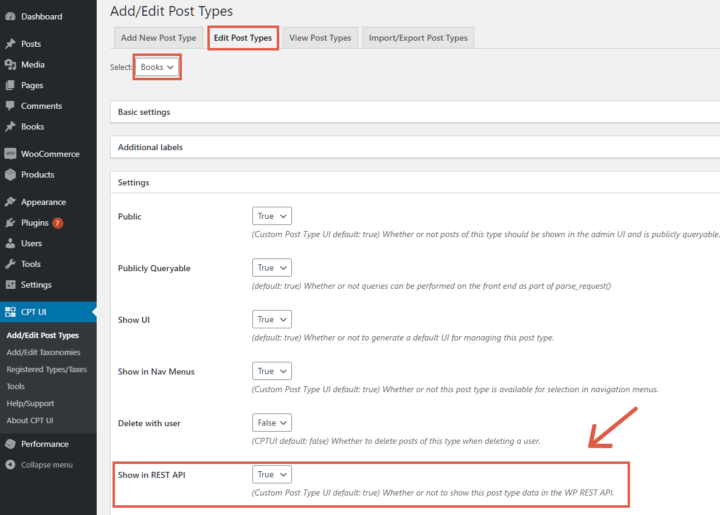Click the WooCommerce logo icon

coord(10,154)
